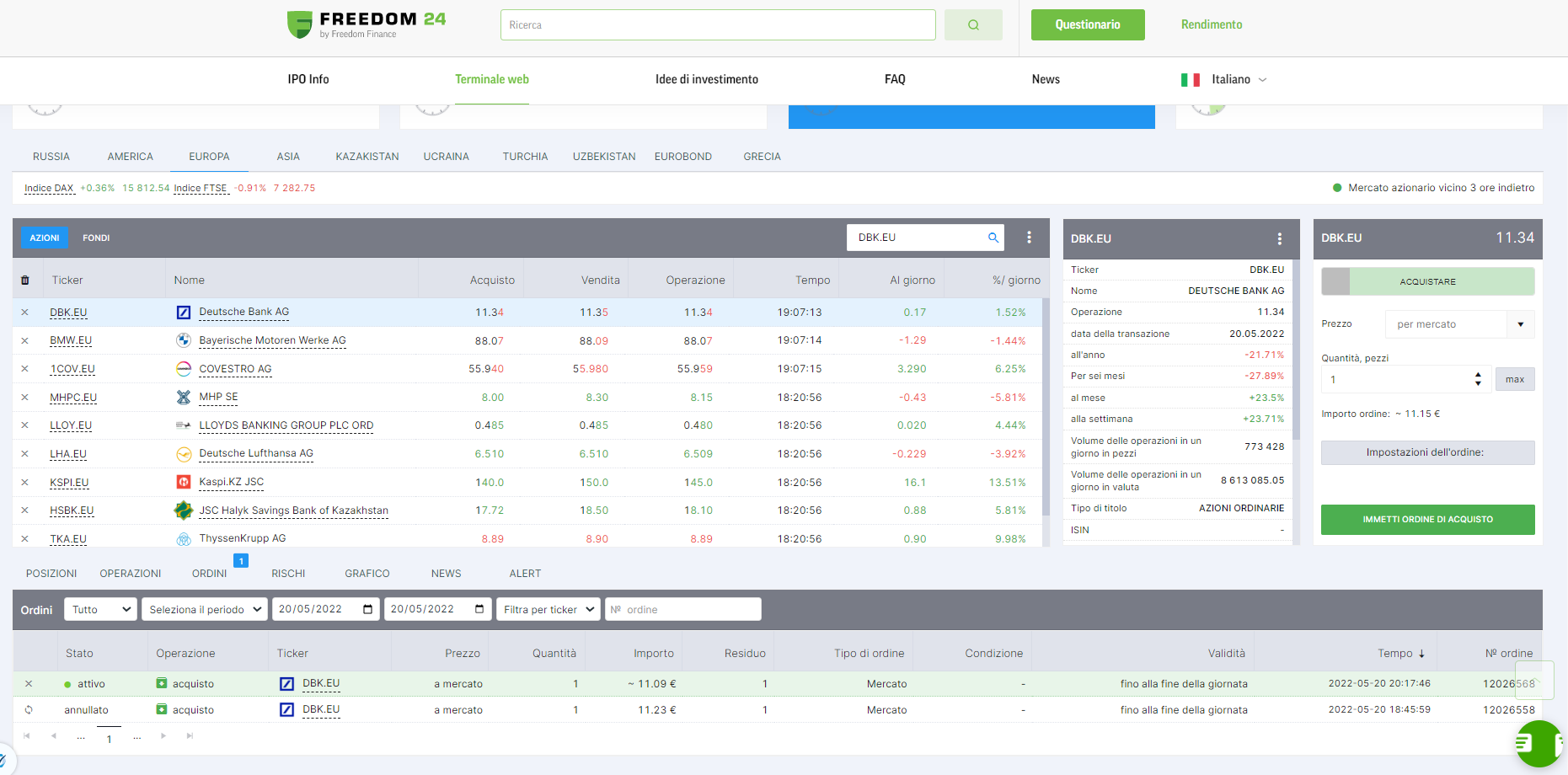Image resolution: width=1568 pixels, height=775 pixels.
Task: Remove DBK.EU row with its X icon
Action: coord(25,313)
